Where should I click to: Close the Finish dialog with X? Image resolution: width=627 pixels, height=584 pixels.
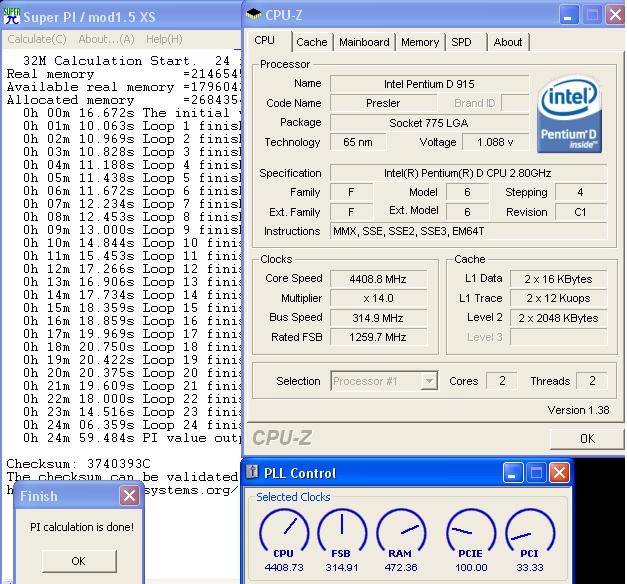pyautogui.click(x=129, y=496)
